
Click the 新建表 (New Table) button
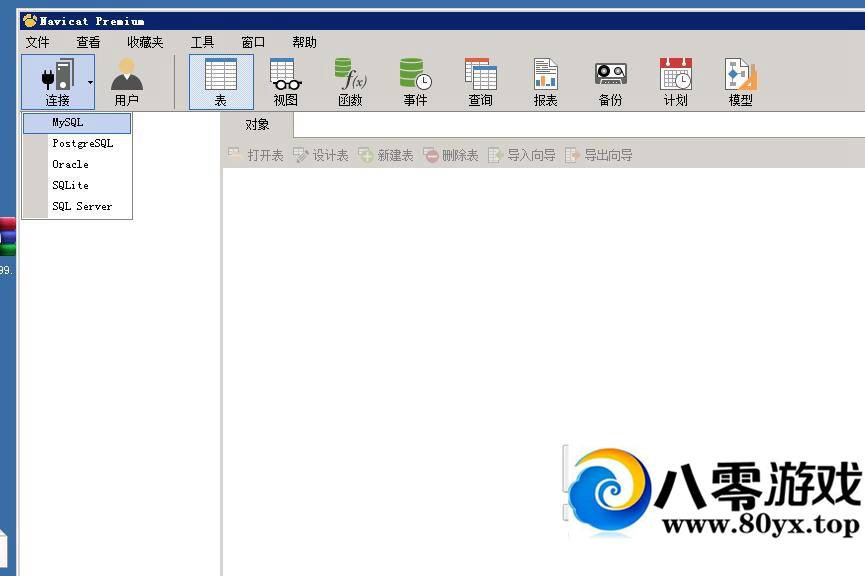(x=386, y=155)
